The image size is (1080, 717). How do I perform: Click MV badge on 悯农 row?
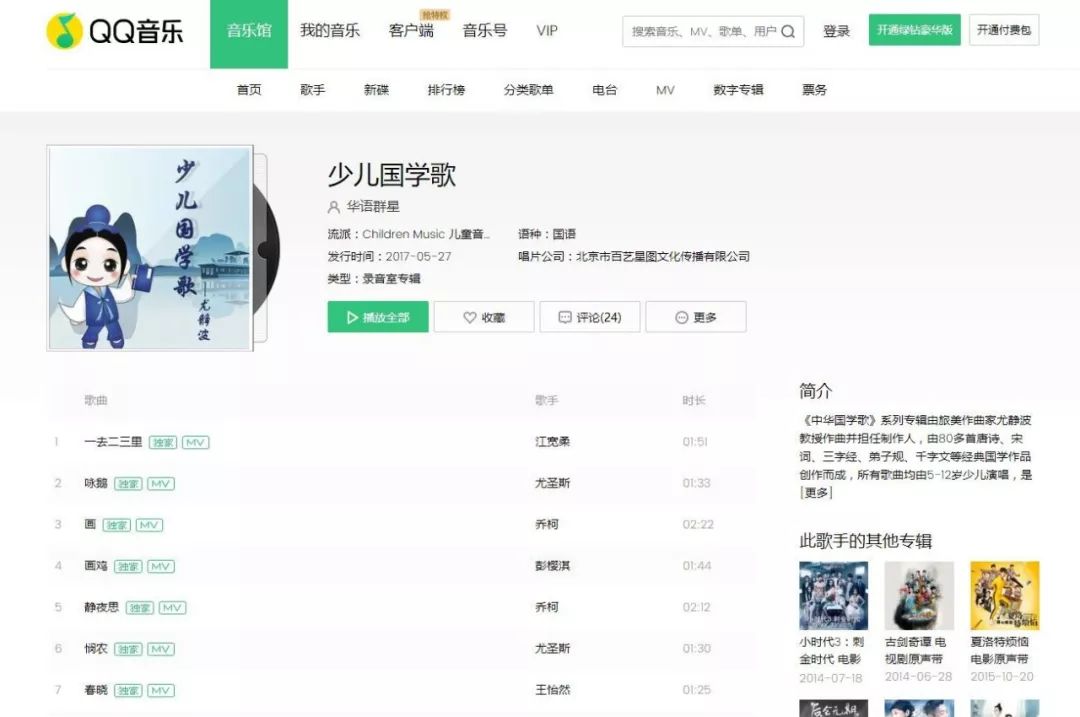160,649
